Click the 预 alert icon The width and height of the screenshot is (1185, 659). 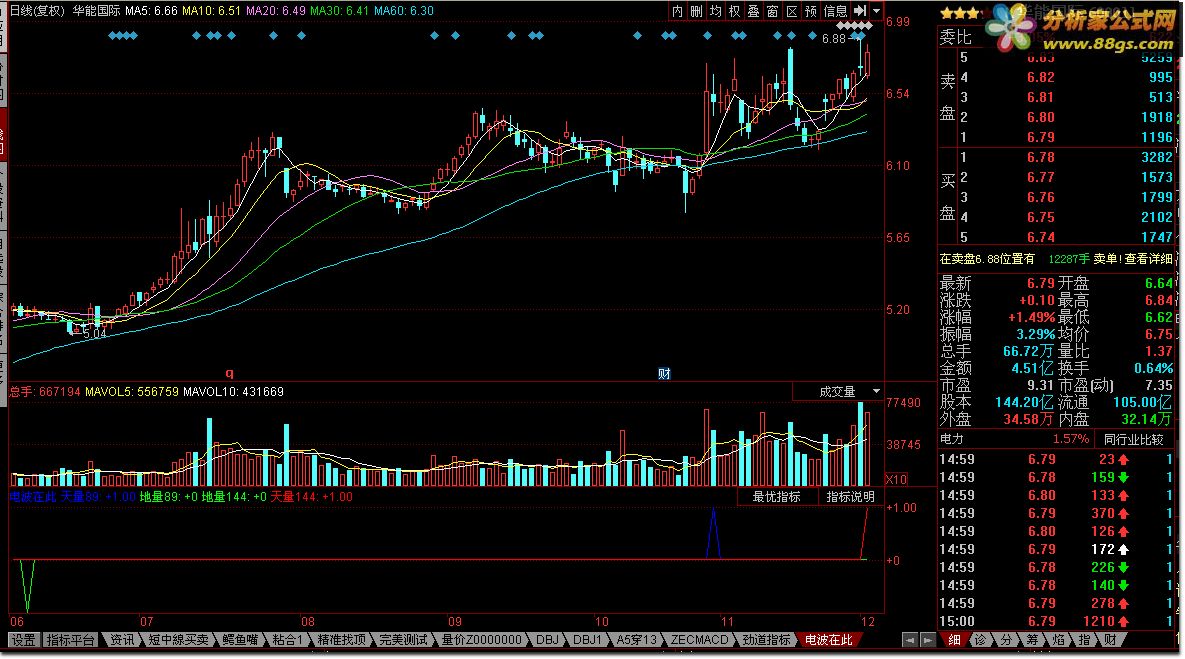[810, 11]
